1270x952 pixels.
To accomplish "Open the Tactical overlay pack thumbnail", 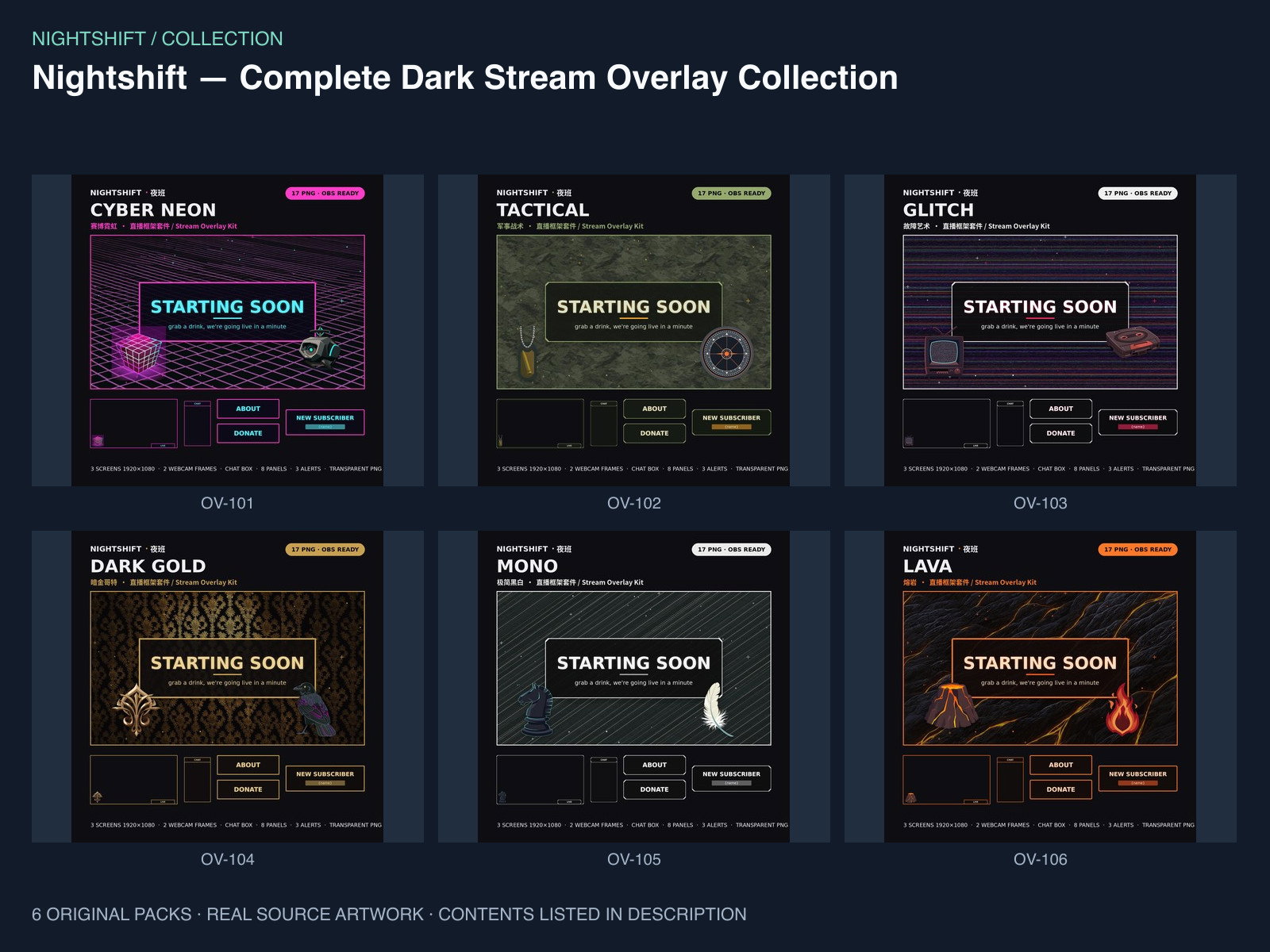I will 634,330.
